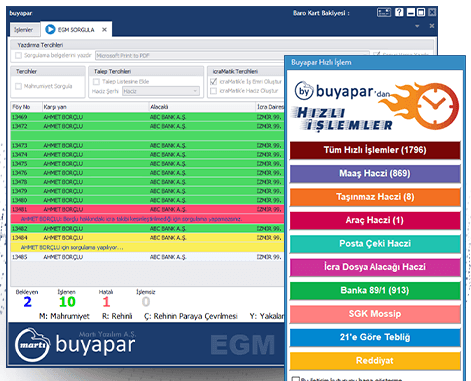Select row with Föy No 13474
This screenshot has width=471, height=381.
coord(147,155)
